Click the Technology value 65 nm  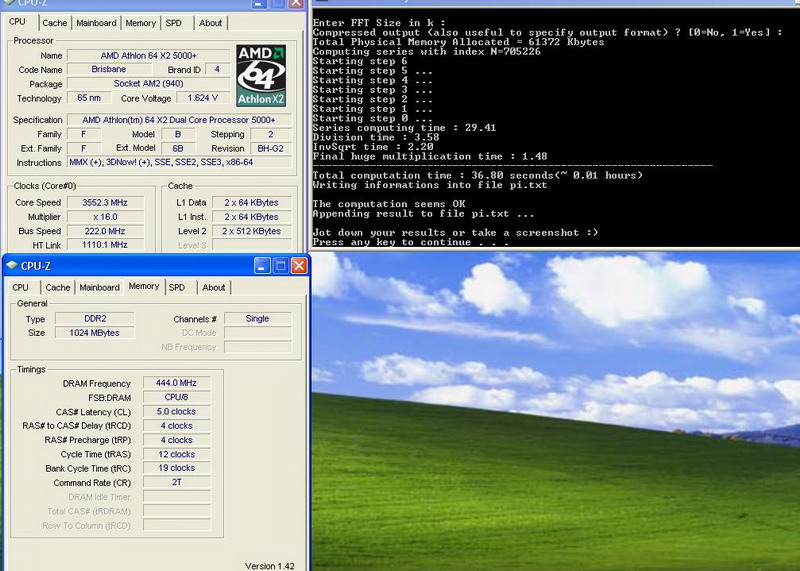coord(89,97)
